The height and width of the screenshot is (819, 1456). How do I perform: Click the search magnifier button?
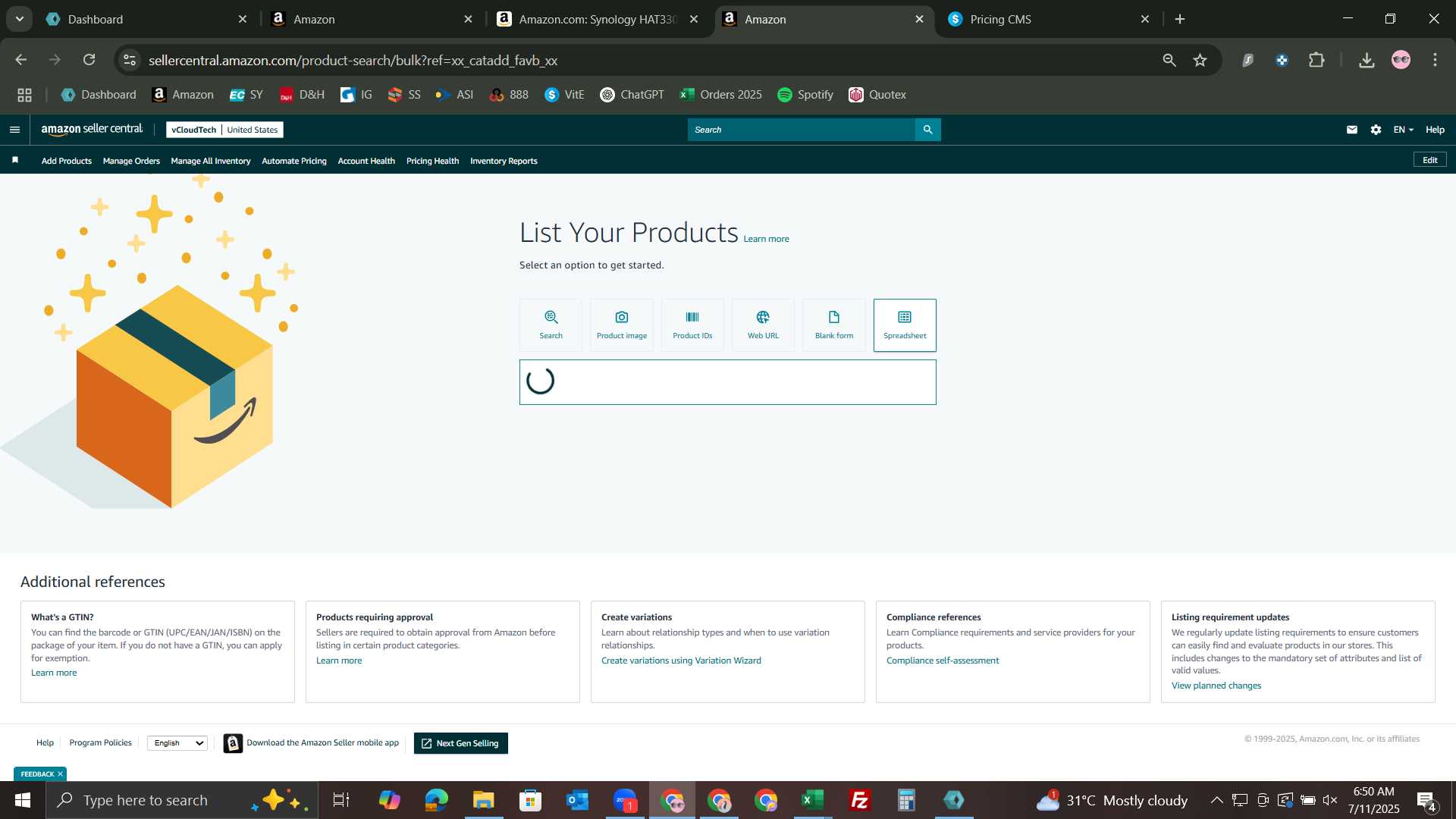[927, 130]
